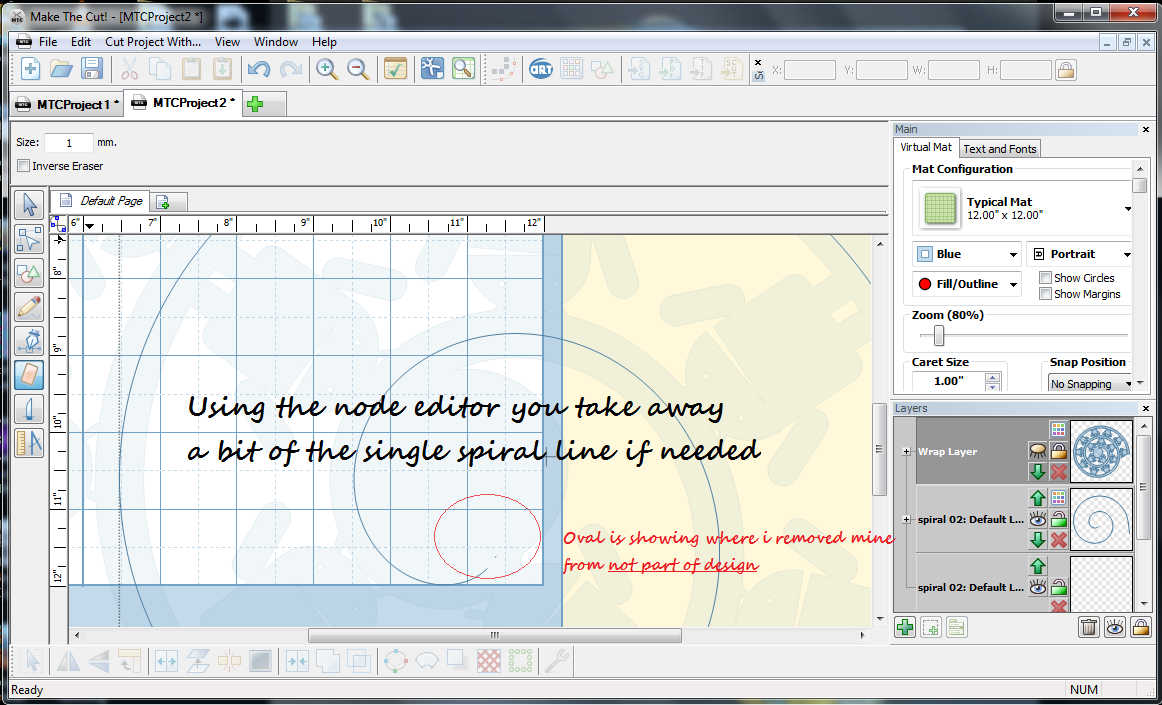Viewport: 1162px width, 705px height.
Task: Click green plus to add project tab
Action: [x=255, y=105]
